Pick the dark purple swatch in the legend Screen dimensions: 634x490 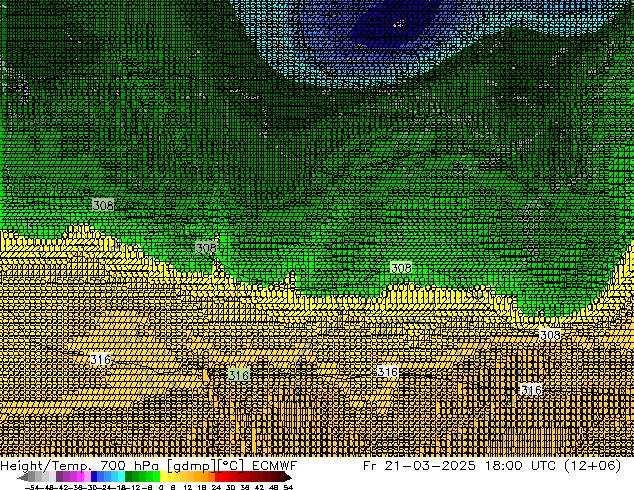[59, 476]
